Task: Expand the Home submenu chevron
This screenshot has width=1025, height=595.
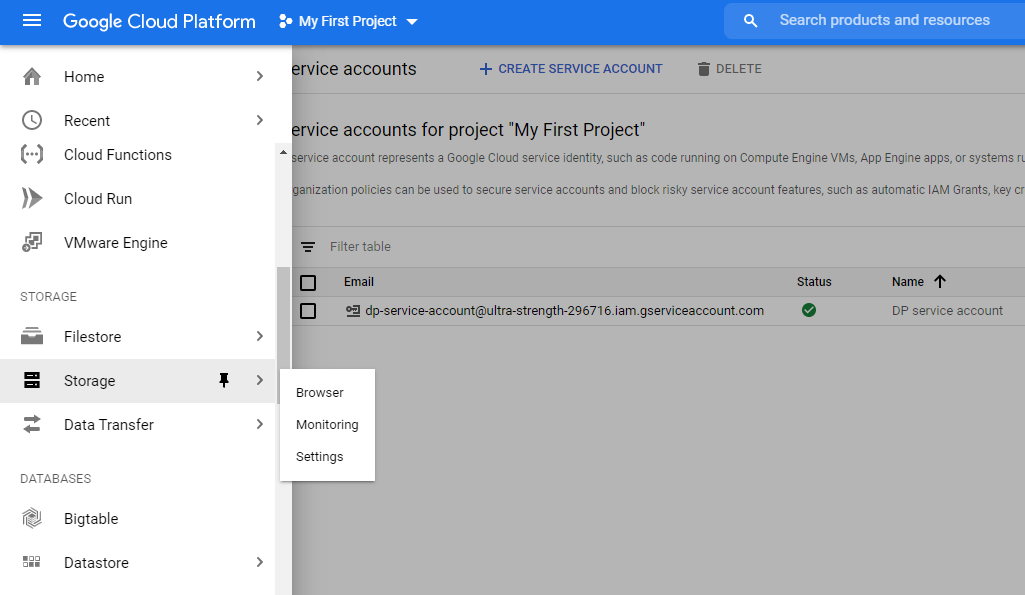Action: [x=260, y=76]
